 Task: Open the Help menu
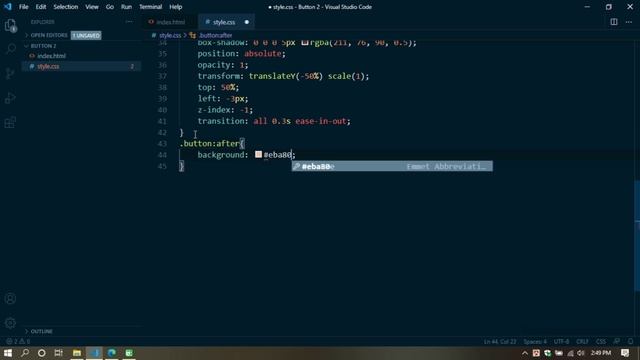(x=176, y=7)
